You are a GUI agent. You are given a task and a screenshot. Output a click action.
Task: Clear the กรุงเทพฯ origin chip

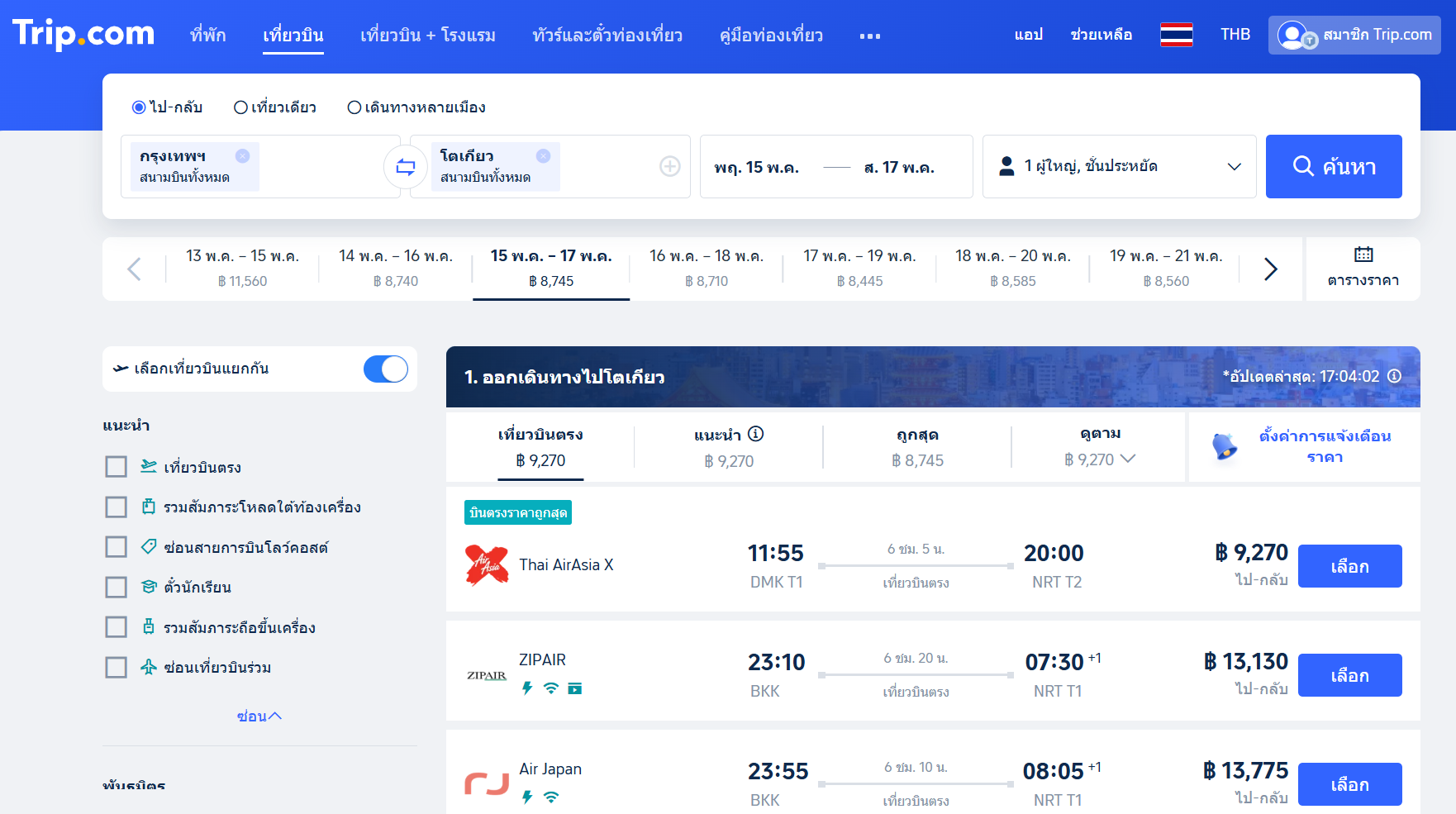(242, 155)
